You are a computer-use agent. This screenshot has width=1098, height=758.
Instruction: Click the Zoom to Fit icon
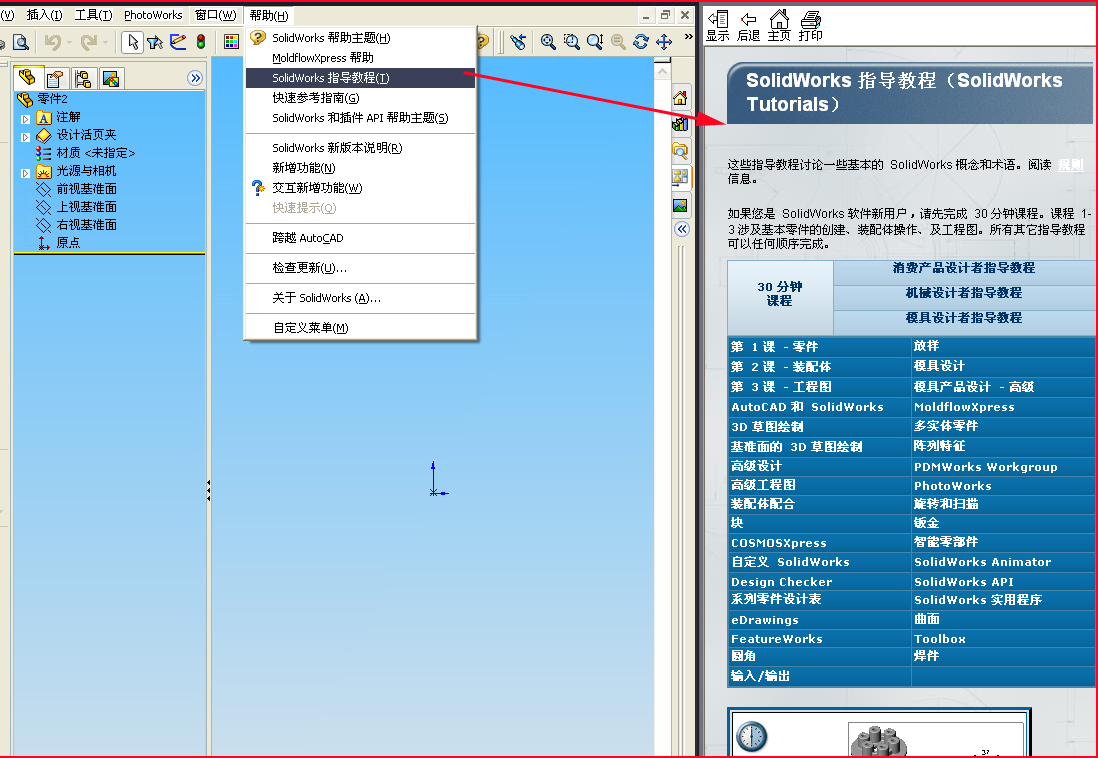coord(548,42)
